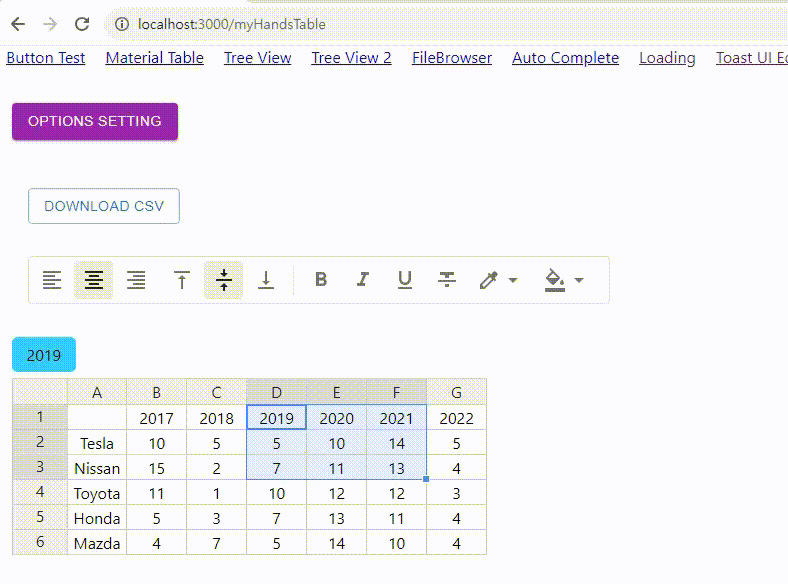Screen dimensions: 788x584
Task: Select row 3 header
Action: coord(40,467)
